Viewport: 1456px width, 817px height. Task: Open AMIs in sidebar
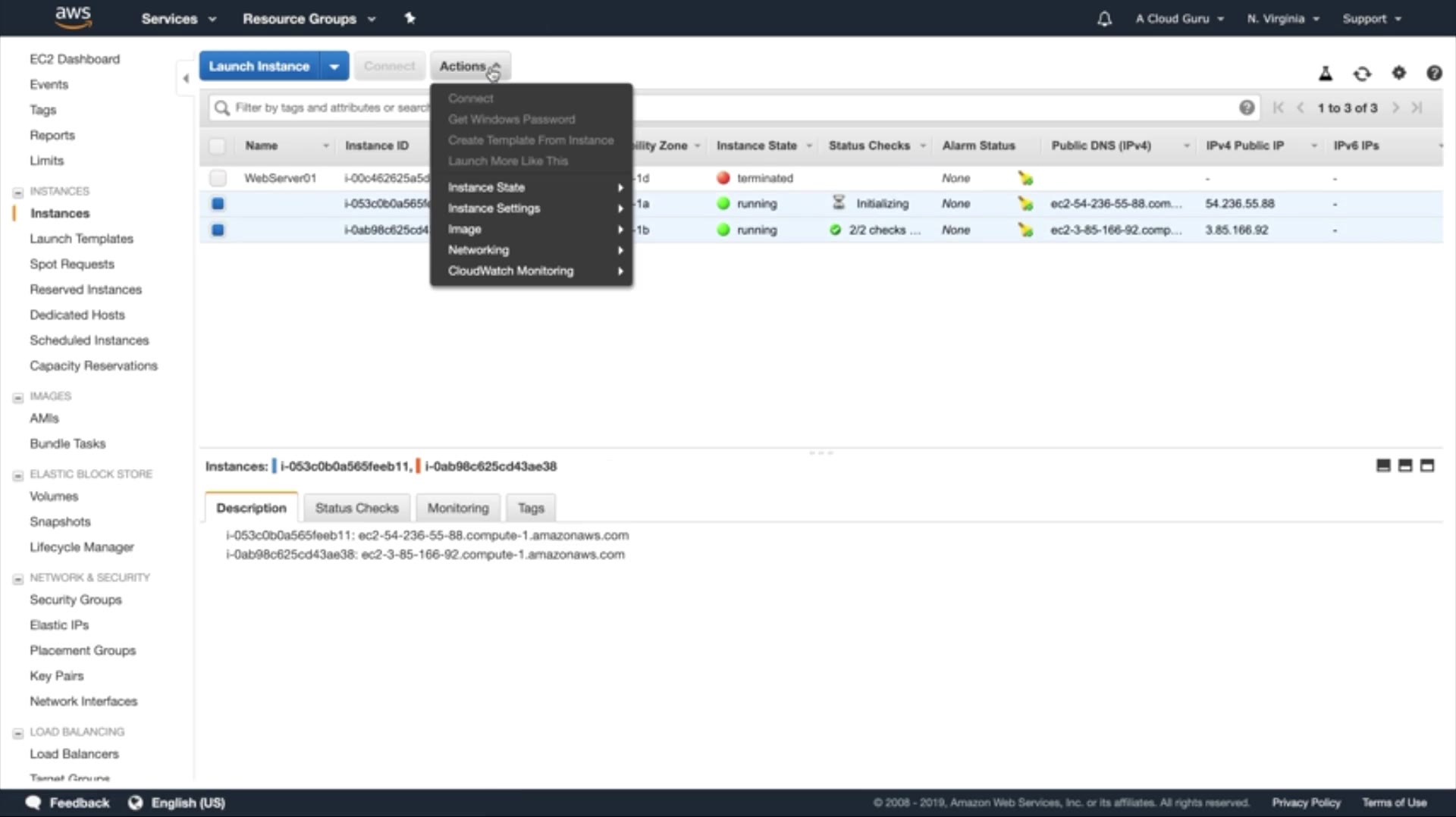pyautogui.click(x=44, y=418)
